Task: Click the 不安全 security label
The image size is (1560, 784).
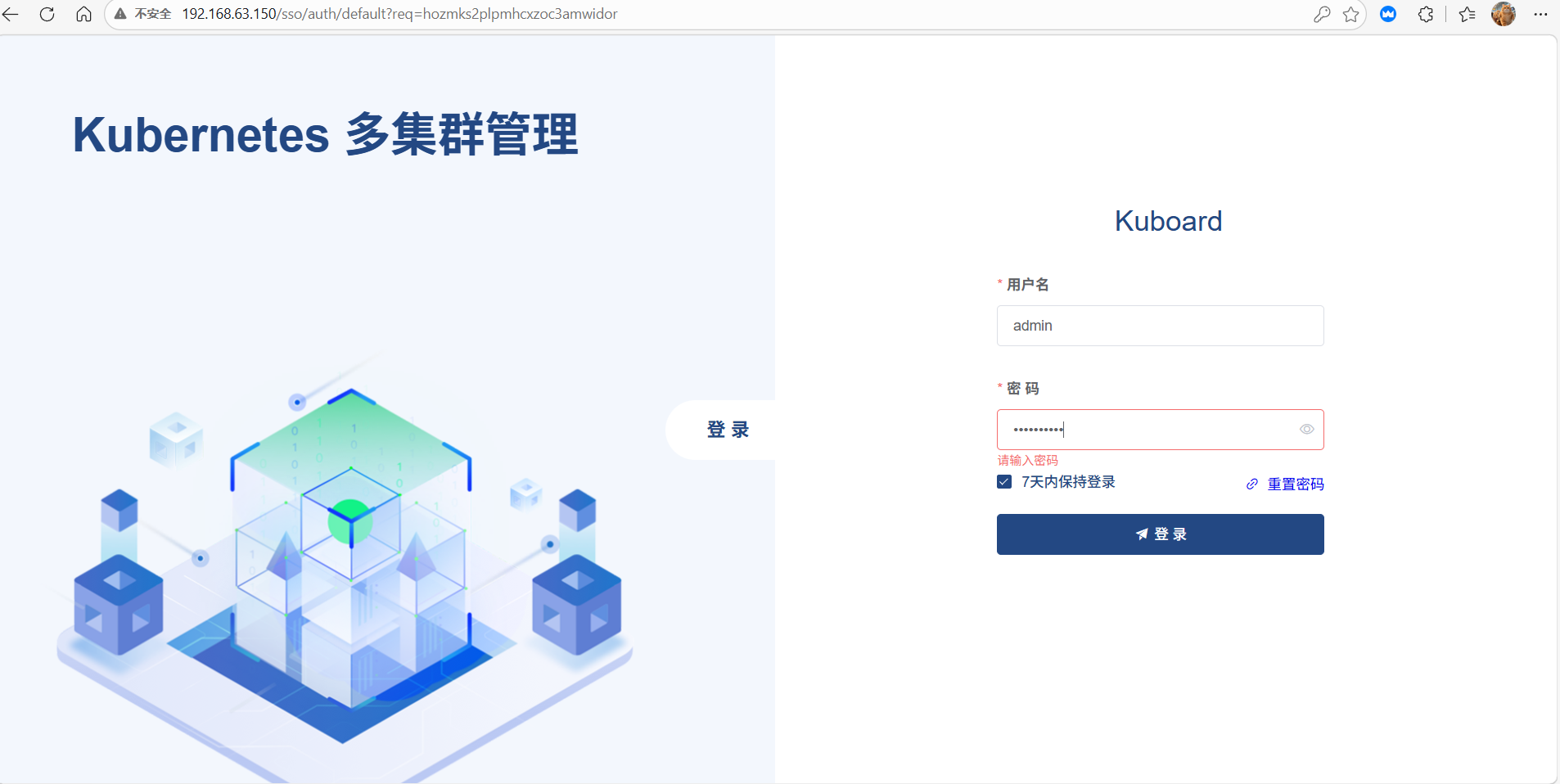Action: tap(153, 14)
